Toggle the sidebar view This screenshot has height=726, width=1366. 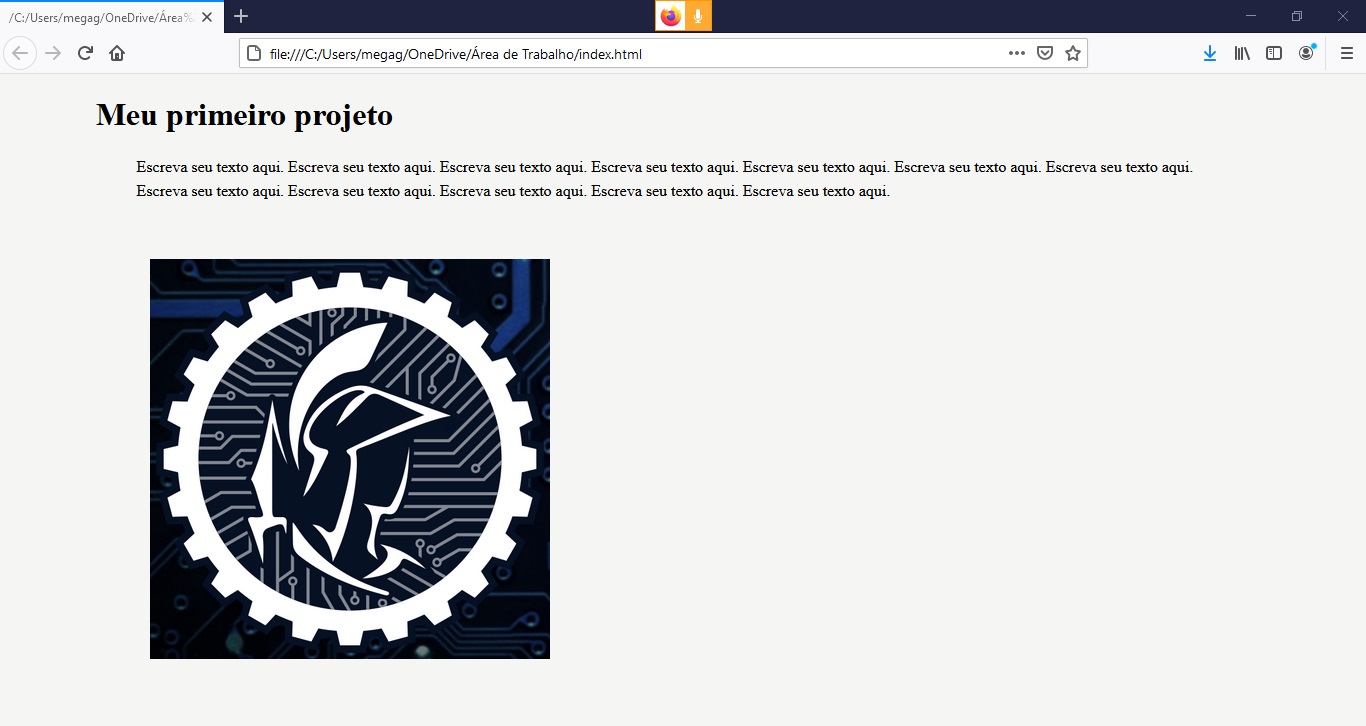[x=1274, y=53]
